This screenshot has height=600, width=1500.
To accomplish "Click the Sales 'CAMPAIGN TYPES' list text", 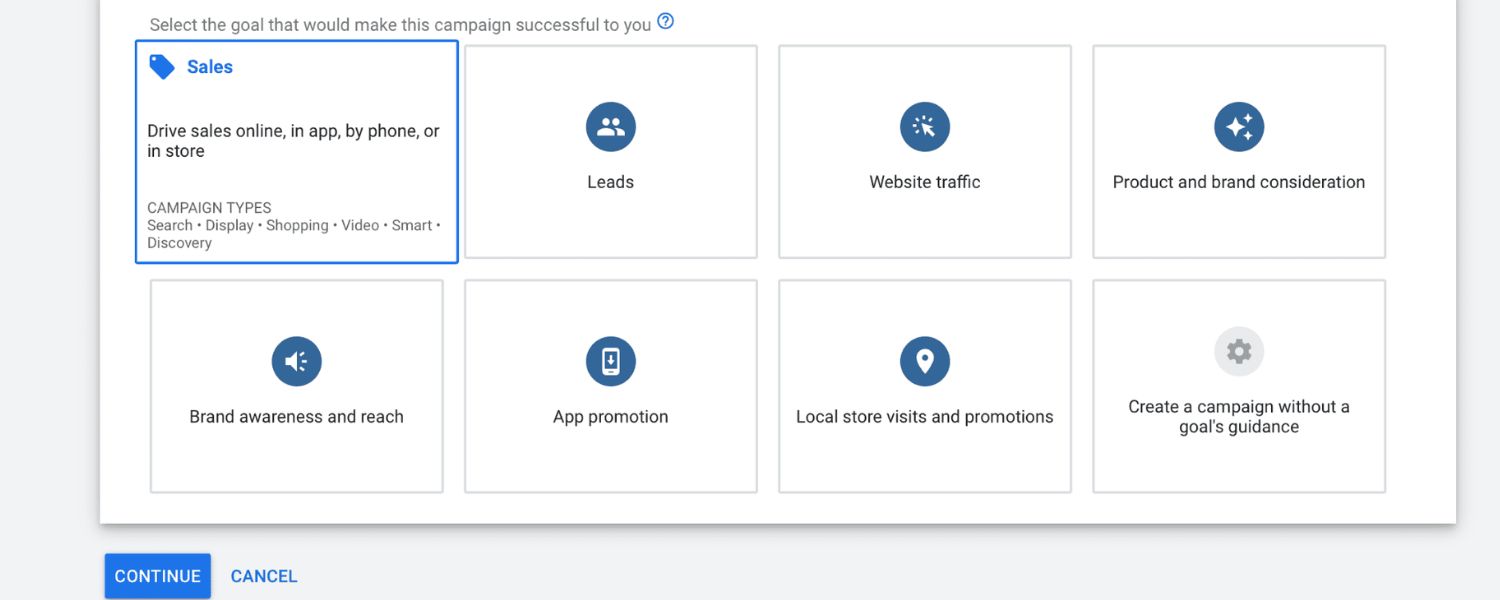I will (x=293, y=226).
